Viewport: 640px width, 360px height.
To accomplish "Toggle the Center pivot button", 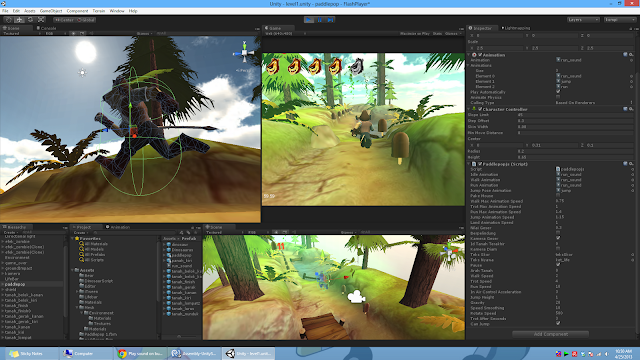I will [64, 20].
